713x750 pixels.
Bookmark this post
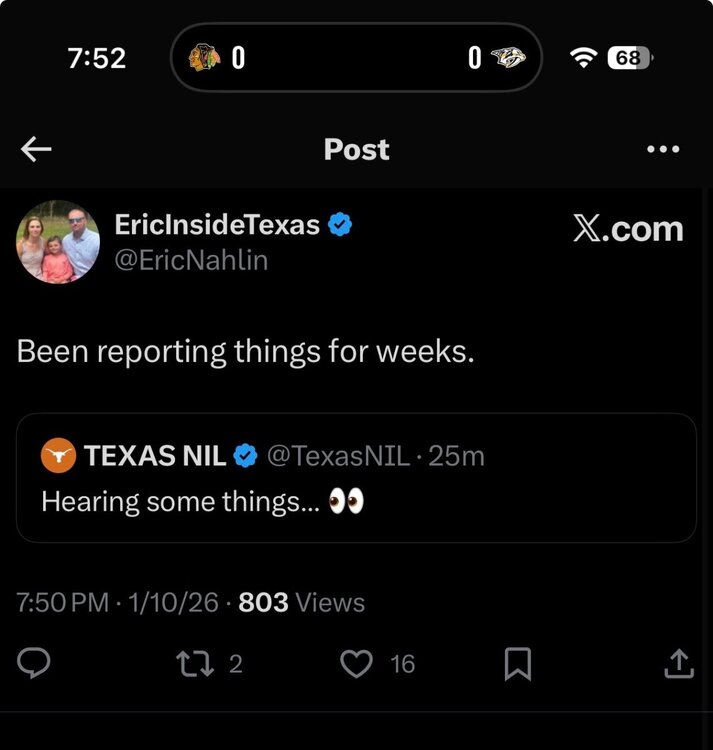point(517,664)
